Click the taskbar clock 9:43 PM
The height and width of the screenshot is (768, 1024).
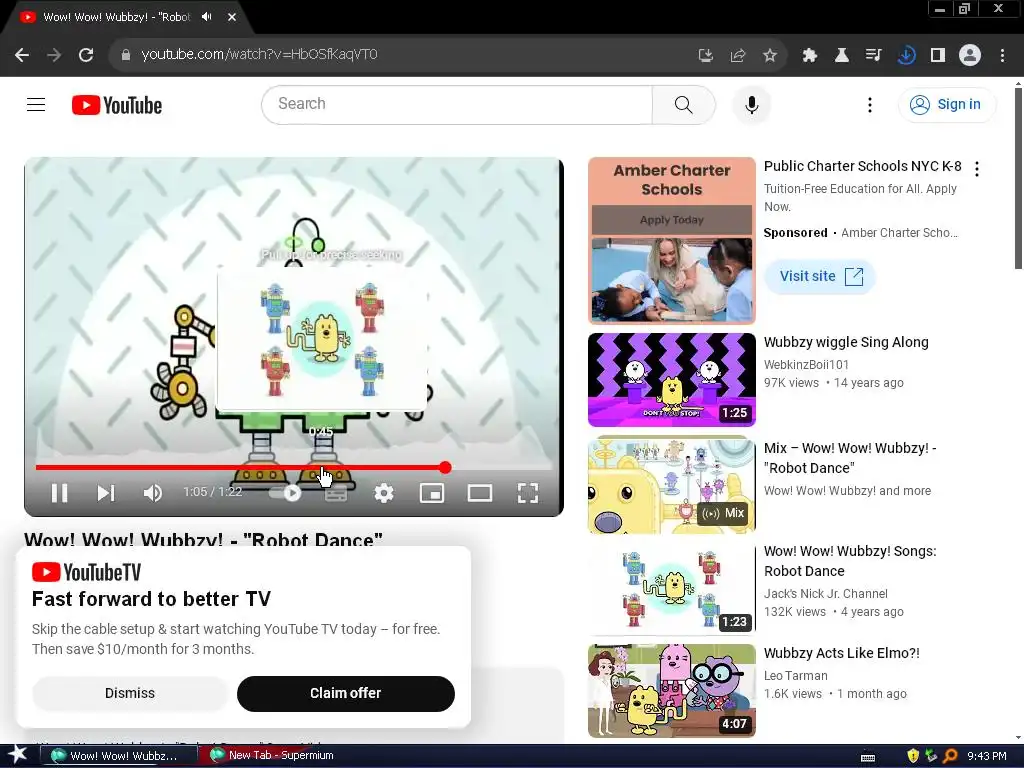tap(986, 756)
